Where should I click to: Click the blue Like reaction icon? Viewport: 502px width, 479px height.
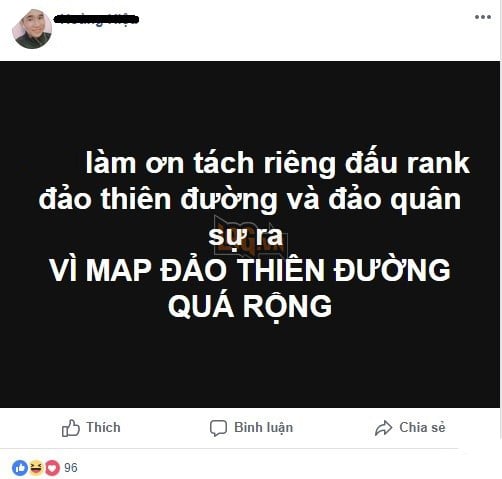point(20,468)
